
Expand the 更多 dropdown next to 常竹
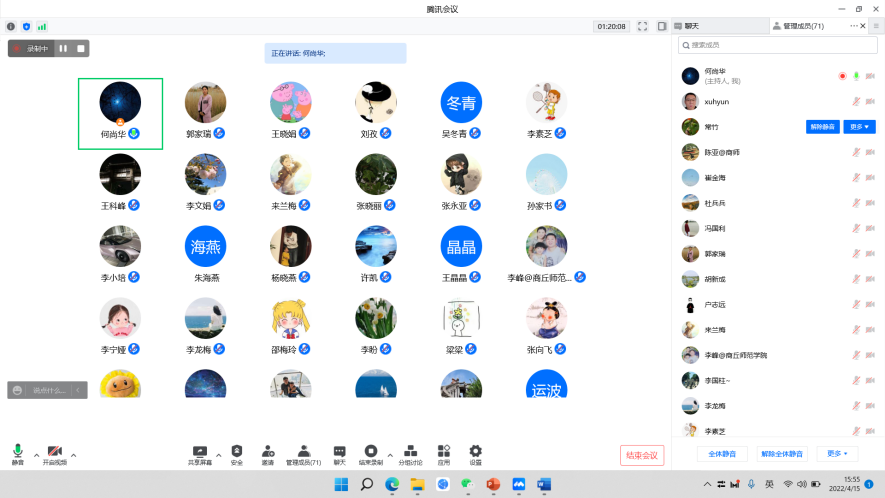[x=860, y=127]
